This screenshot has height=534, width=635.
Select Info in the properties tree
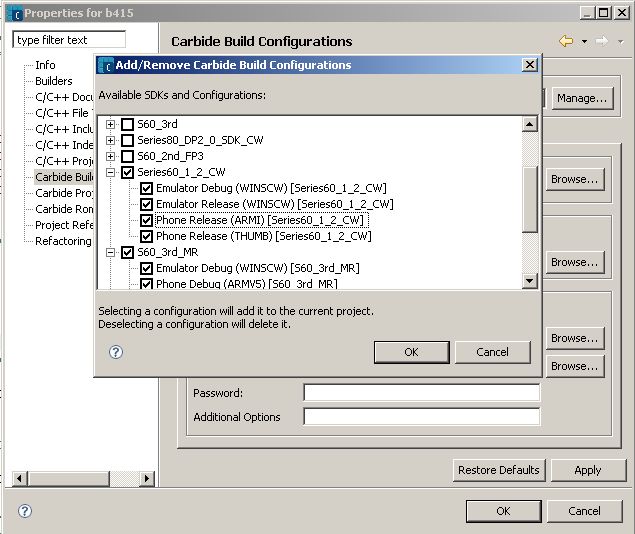[x=45, y=65]
